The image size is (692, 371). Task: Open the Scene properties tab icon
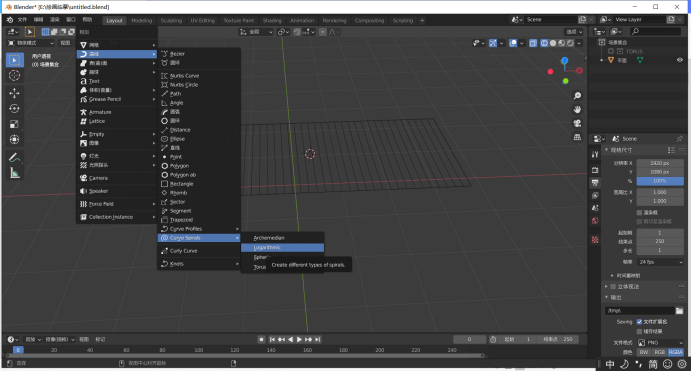tap(595, 208)
